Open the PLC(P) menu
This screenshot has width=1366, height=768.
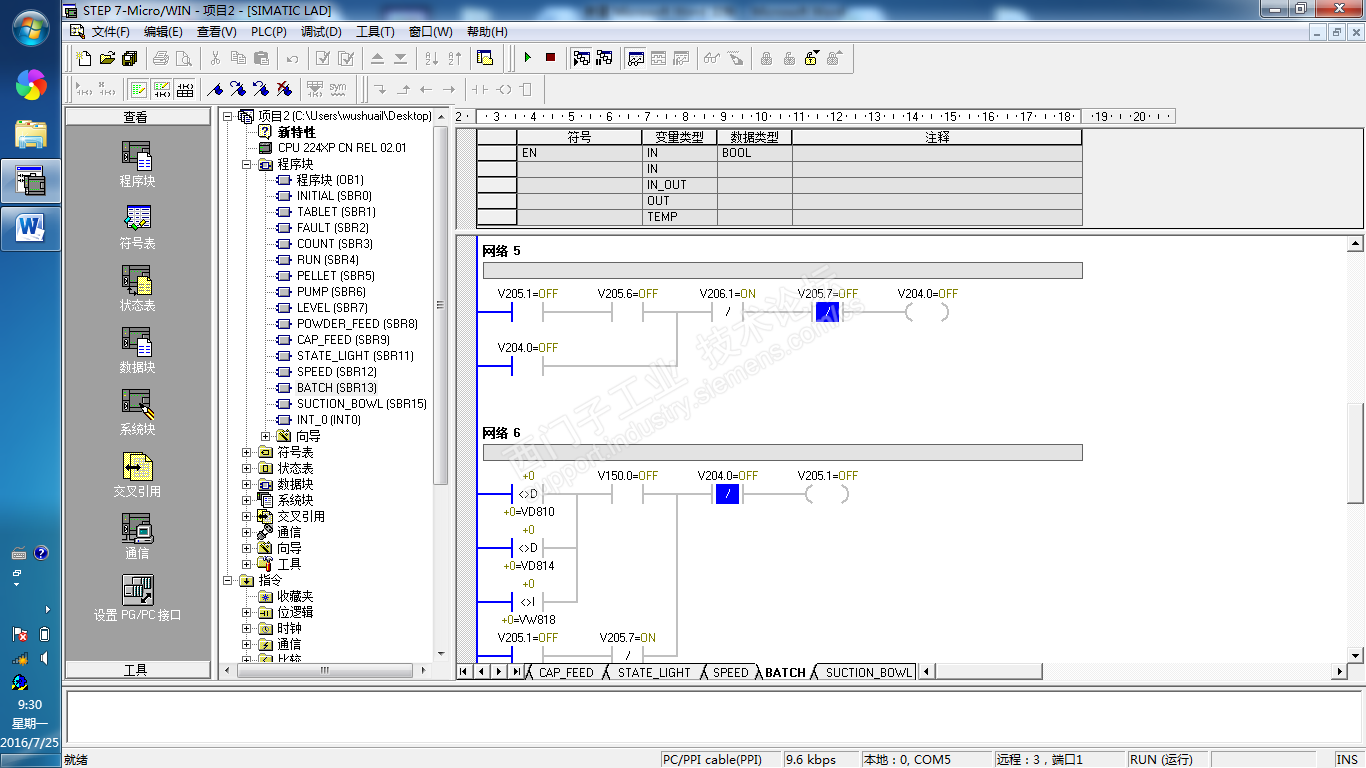pos(268,32)
